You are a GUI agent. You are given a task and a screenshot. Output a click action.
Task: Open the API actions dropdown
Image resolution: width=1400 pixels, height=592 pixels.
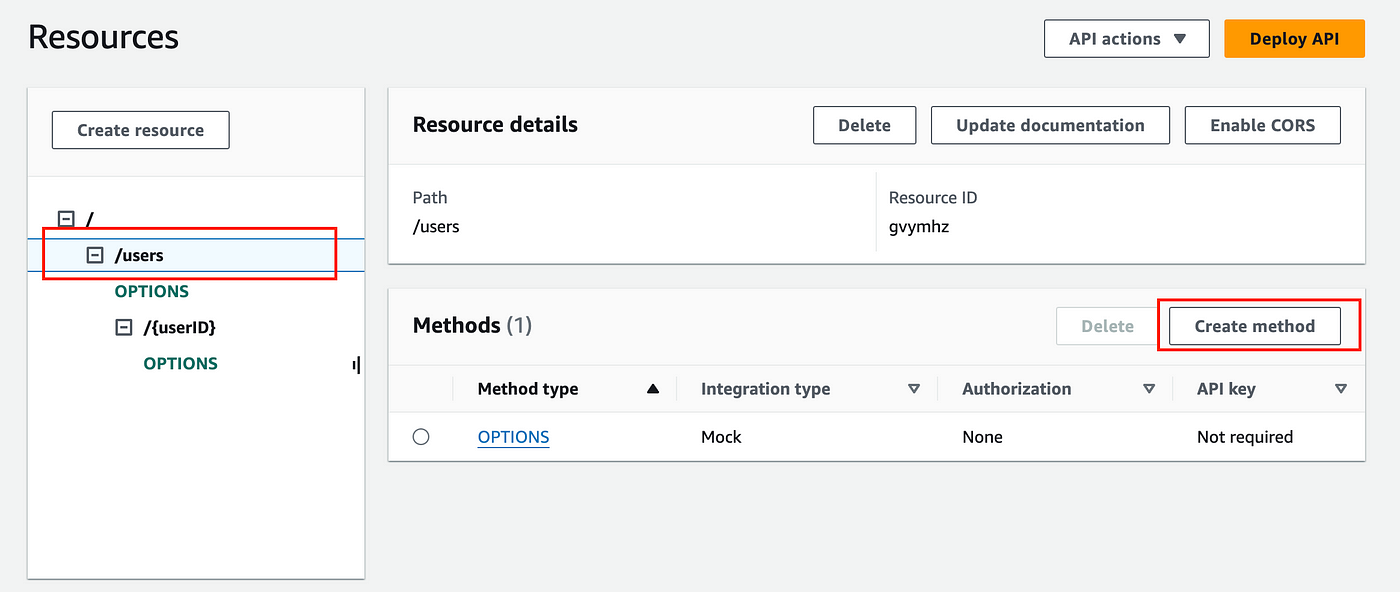click(x=1126, y=39)
